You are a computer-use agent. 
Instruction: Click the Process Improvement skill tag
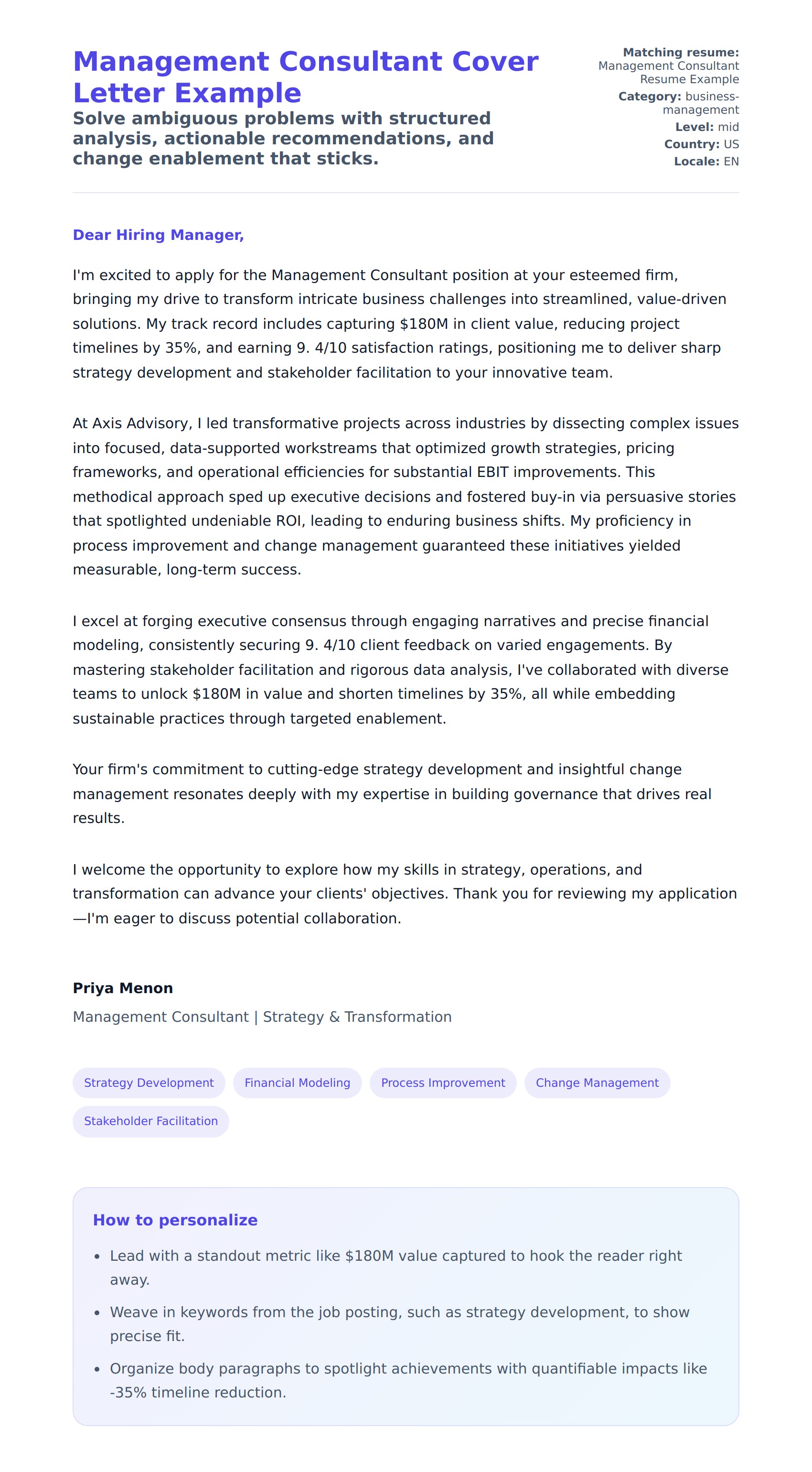443,1083
